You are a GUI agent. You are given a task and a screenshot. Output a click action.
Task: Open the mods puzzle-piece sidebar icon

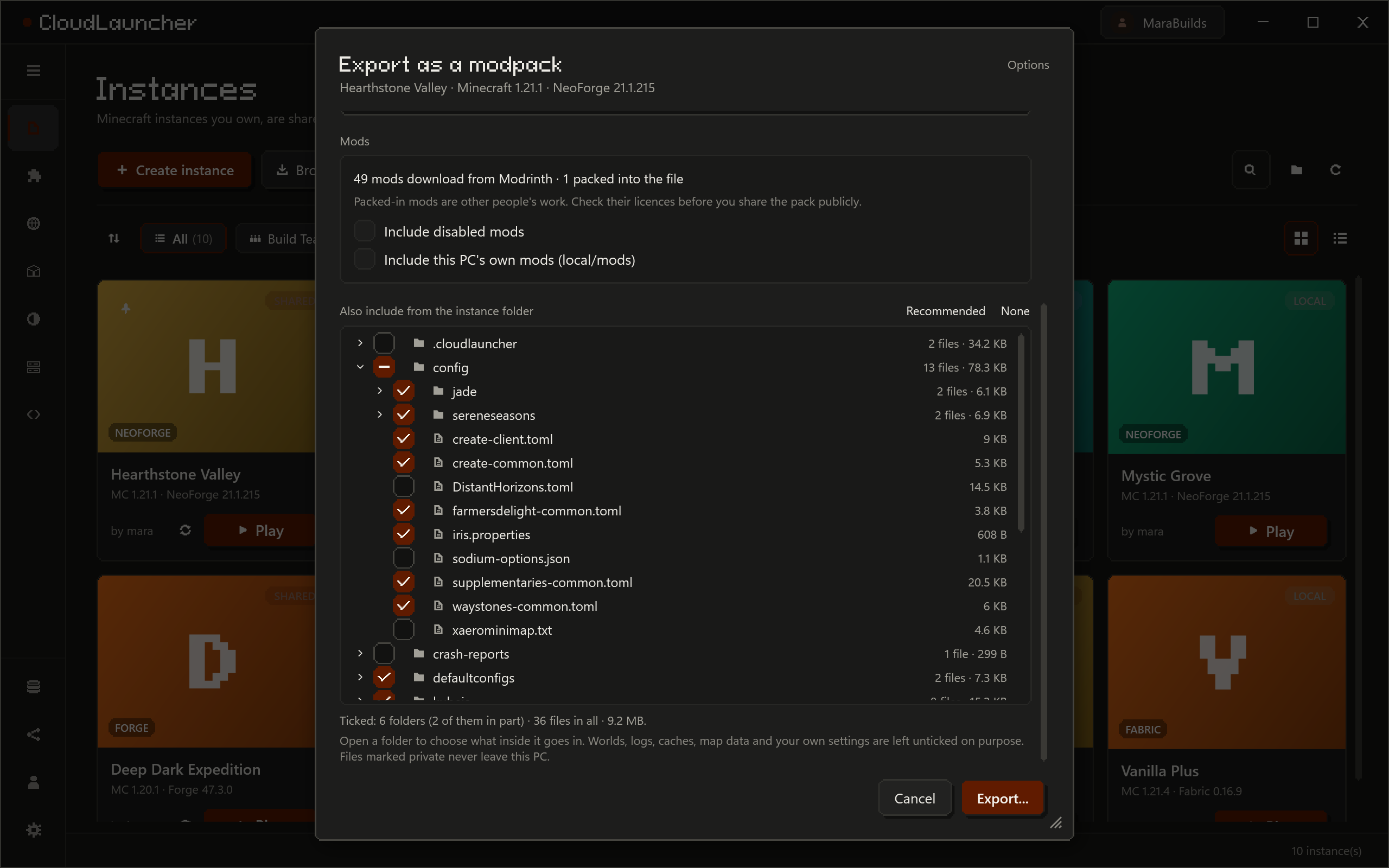(x=33, y=176)
